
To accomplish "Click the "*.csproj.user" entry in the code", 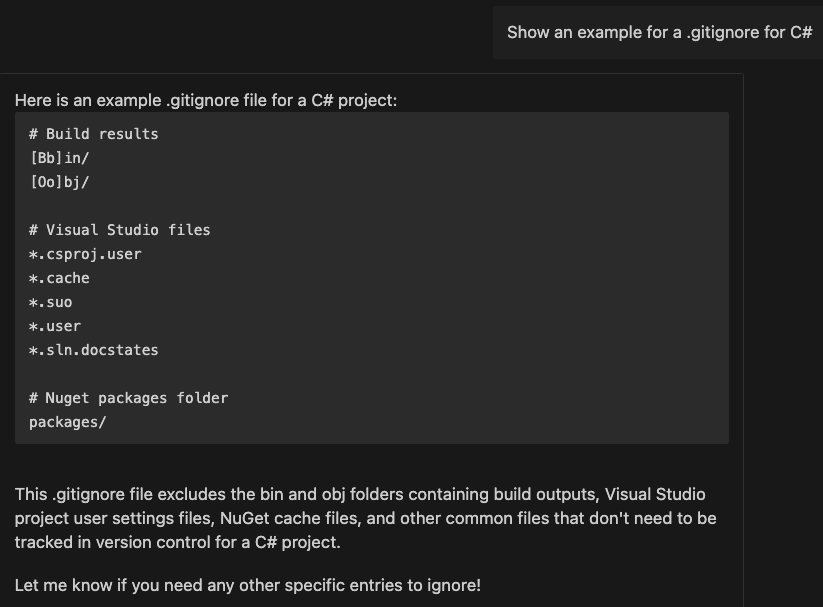I will pyautogui.click(x=85, y=254).
